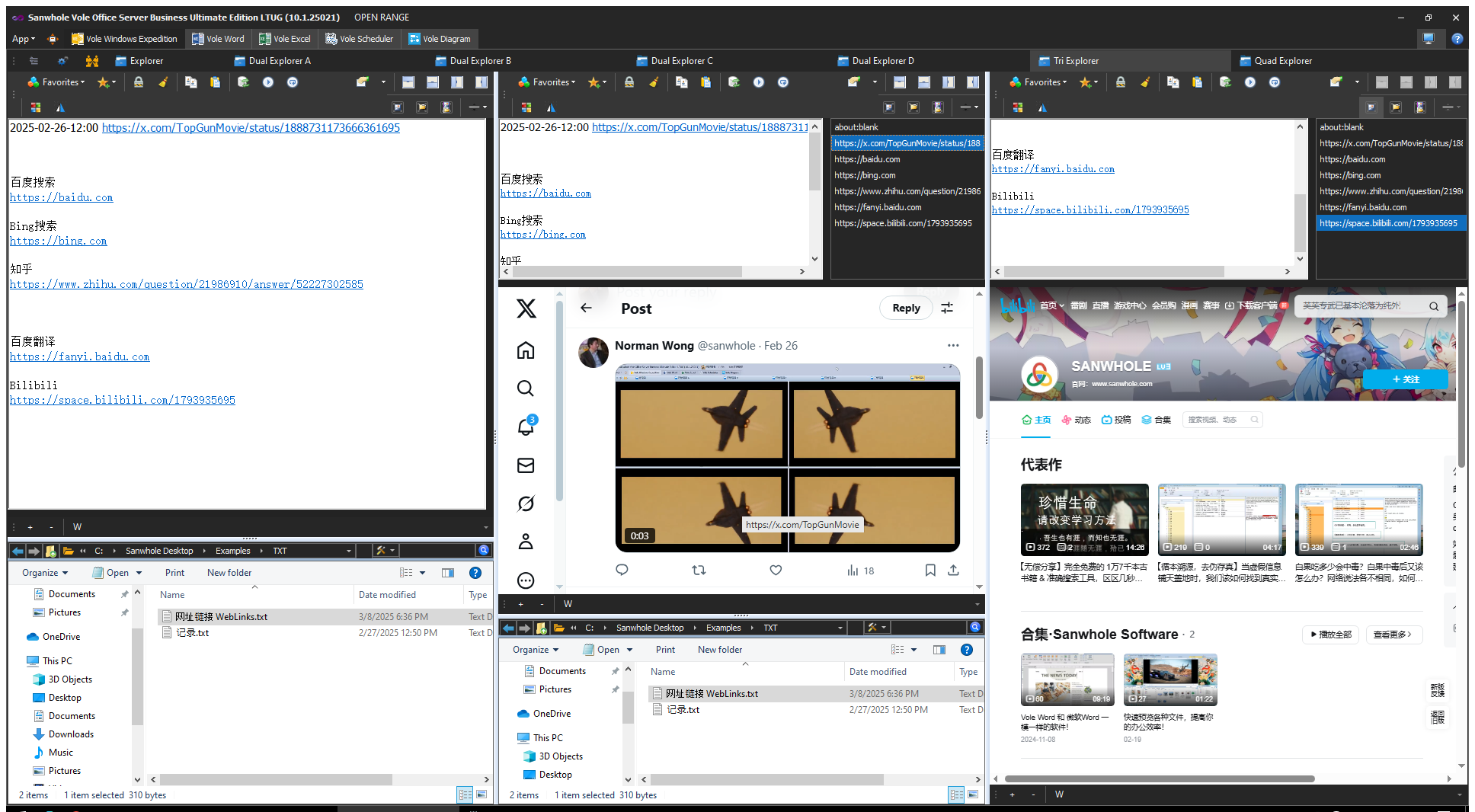The image size is (1475, 812).
Task: Expand address bar dropdown in left file explorer
Action: (x=349, y=551)
